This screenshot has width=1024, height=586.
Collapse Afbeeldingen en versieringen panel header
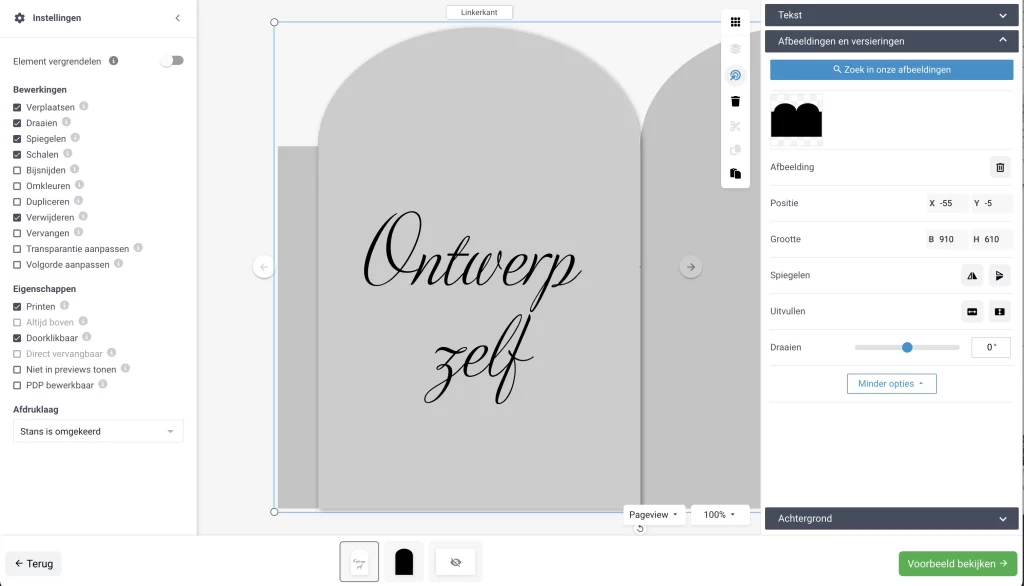click(x=891, y=41)
